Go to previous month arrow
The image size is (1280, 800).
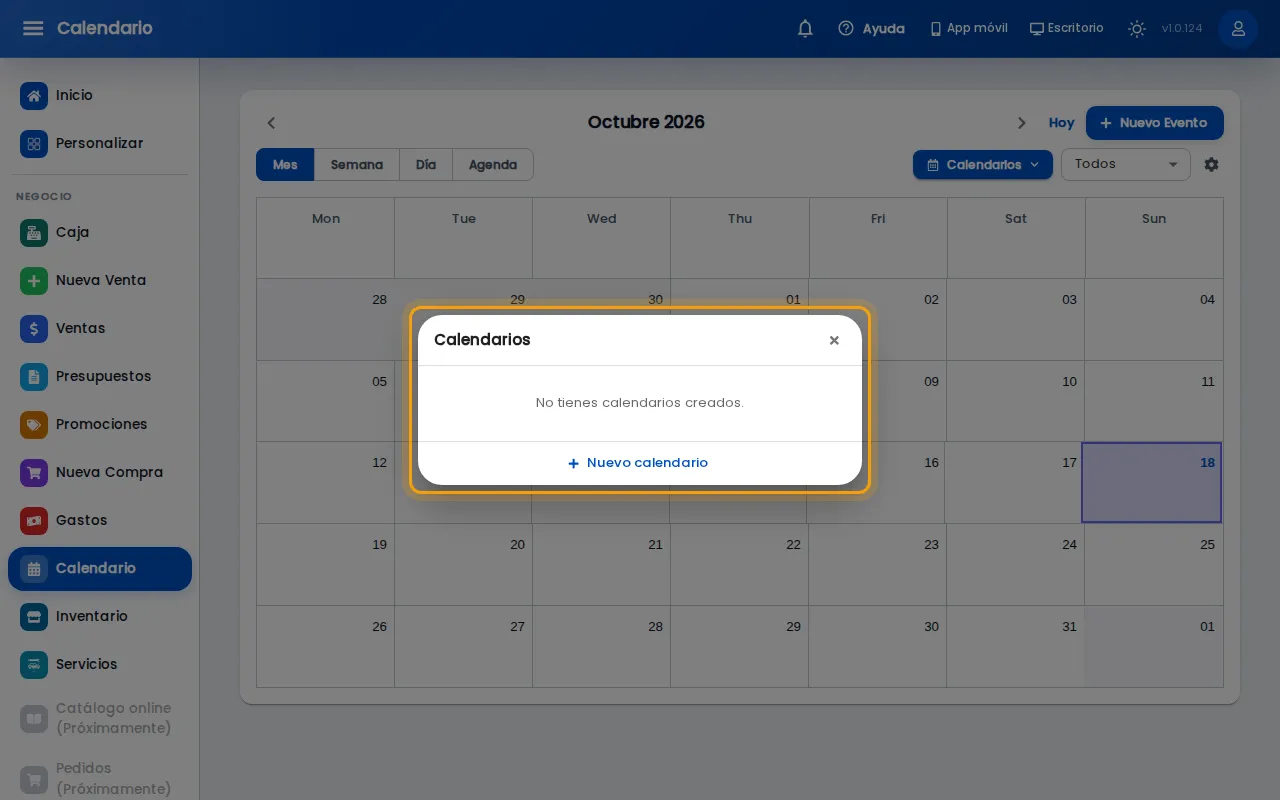click(271, 123)
